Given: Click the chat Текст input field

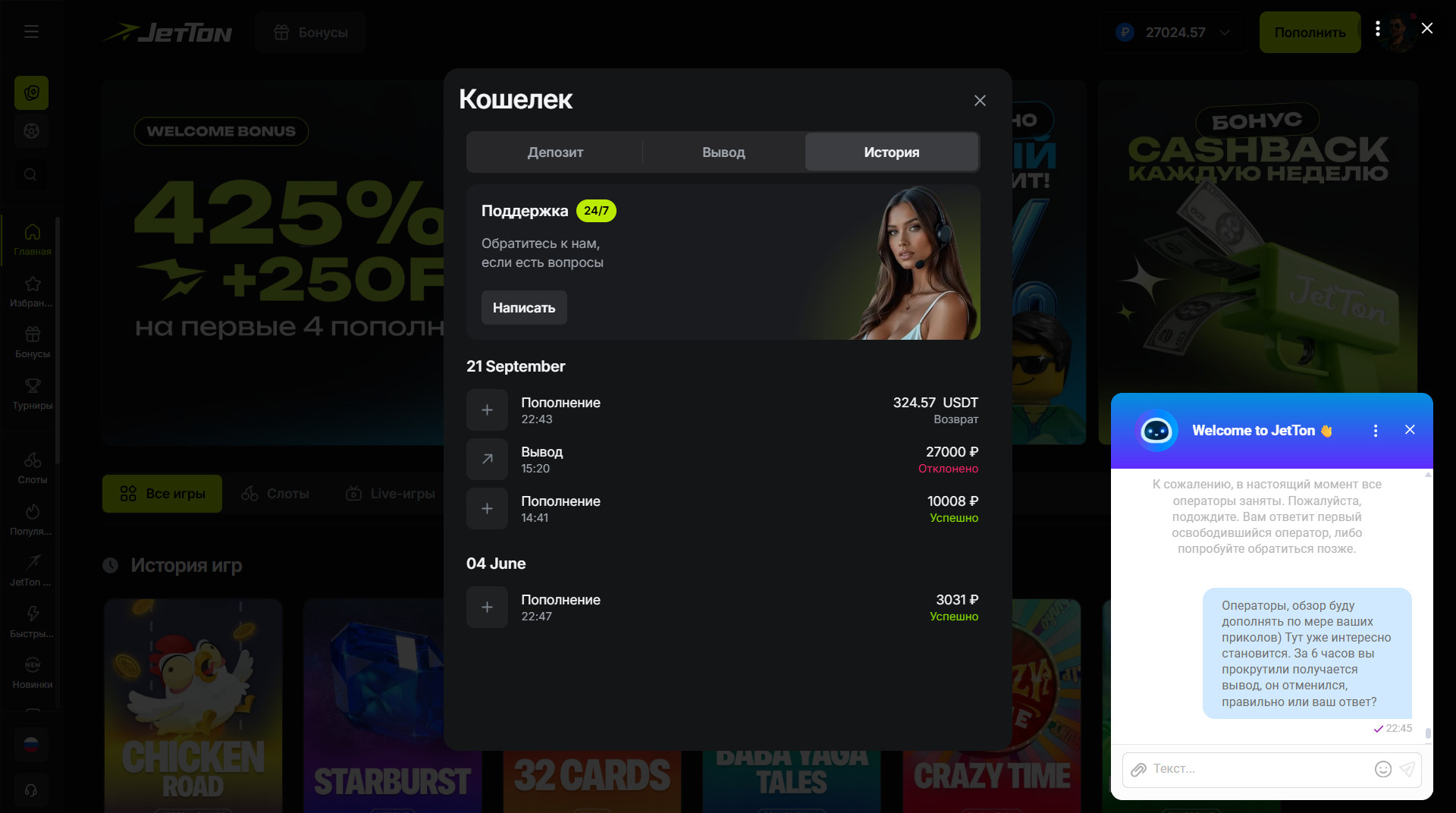Looking at the screenshot, I should (x=1259, y=769).
